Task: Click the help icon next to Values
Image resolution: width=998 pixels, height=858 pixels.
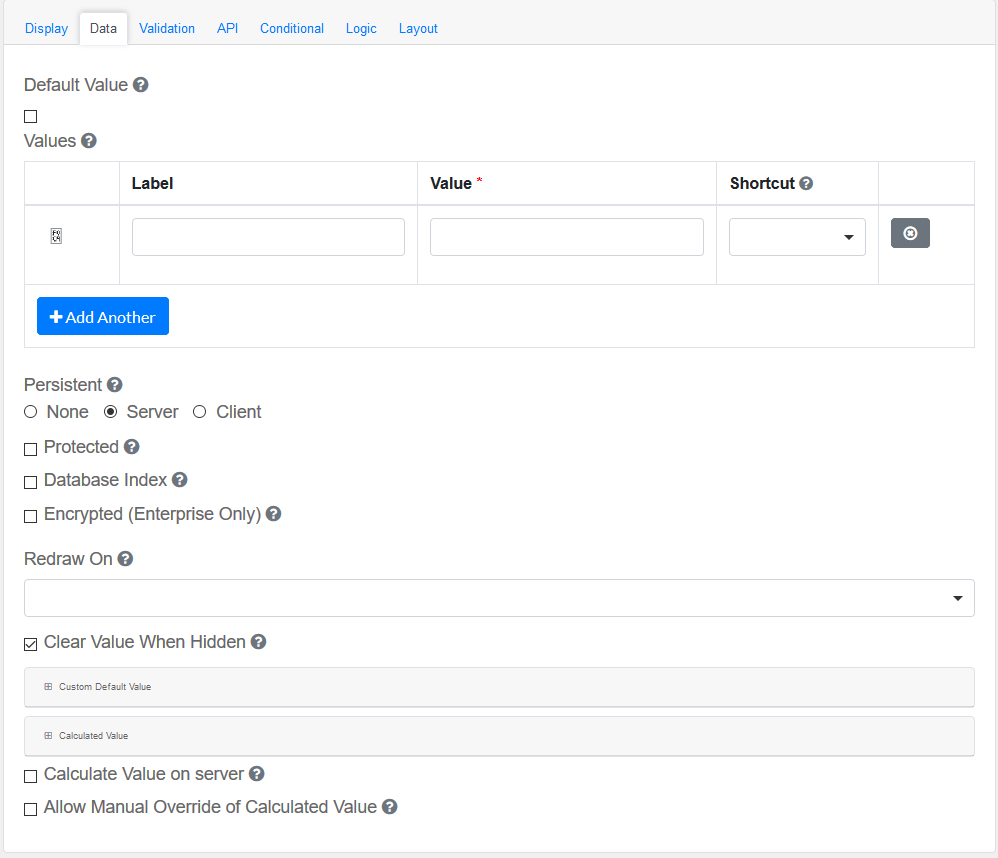Action: pyautogui.click(x=89, y=141)
